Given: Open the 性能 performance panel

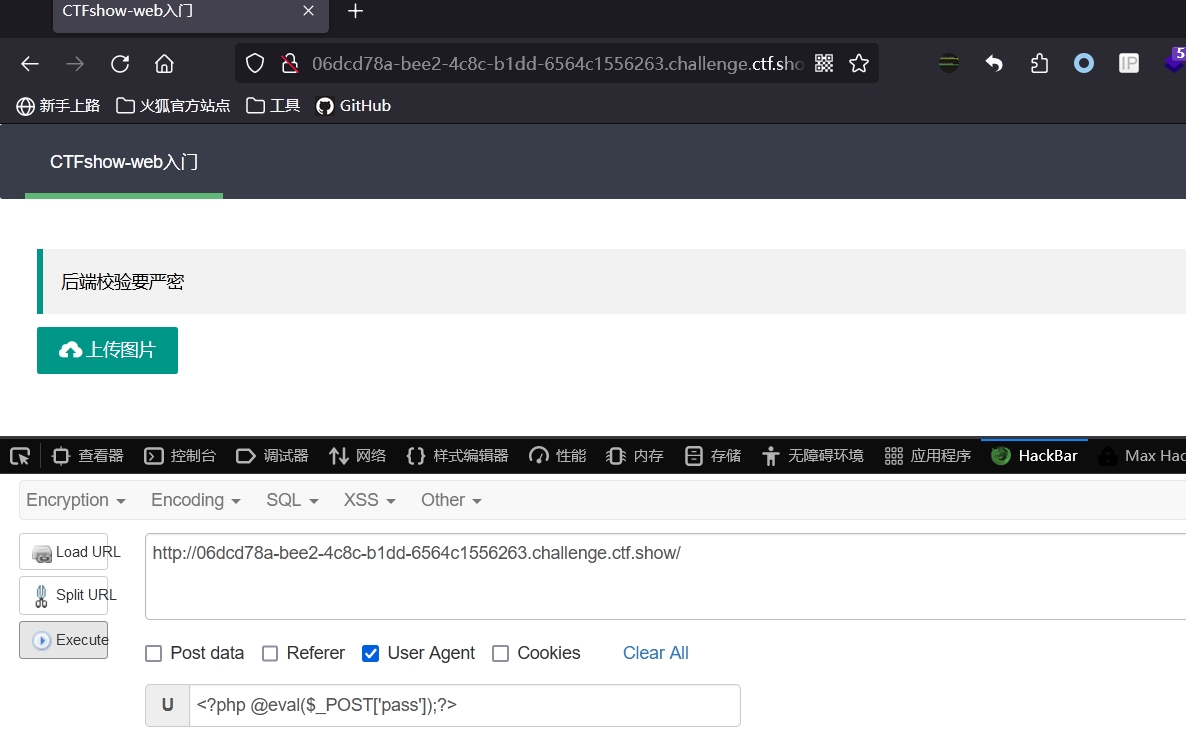Looking at the screenshot, I should (x=557, y=456).
